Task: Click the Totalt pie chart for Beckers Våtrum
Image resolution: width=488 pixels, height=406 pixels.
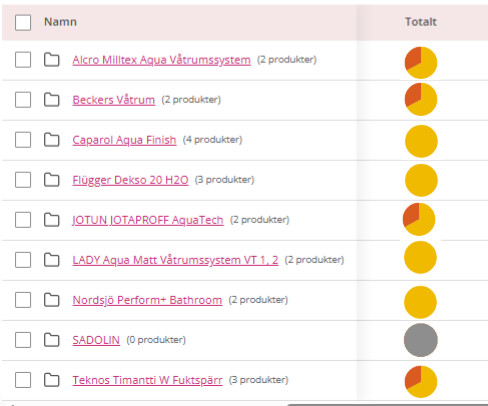Action: (421, 99)
